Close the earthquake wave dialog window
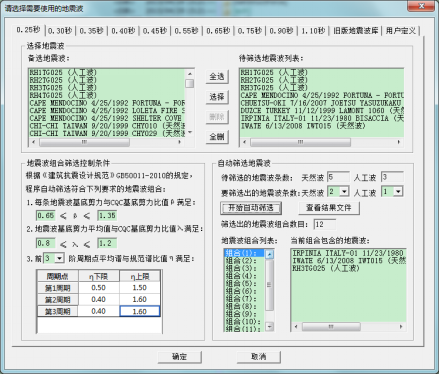This screenshot has height=375, width=439. click(x=421, y=6)
